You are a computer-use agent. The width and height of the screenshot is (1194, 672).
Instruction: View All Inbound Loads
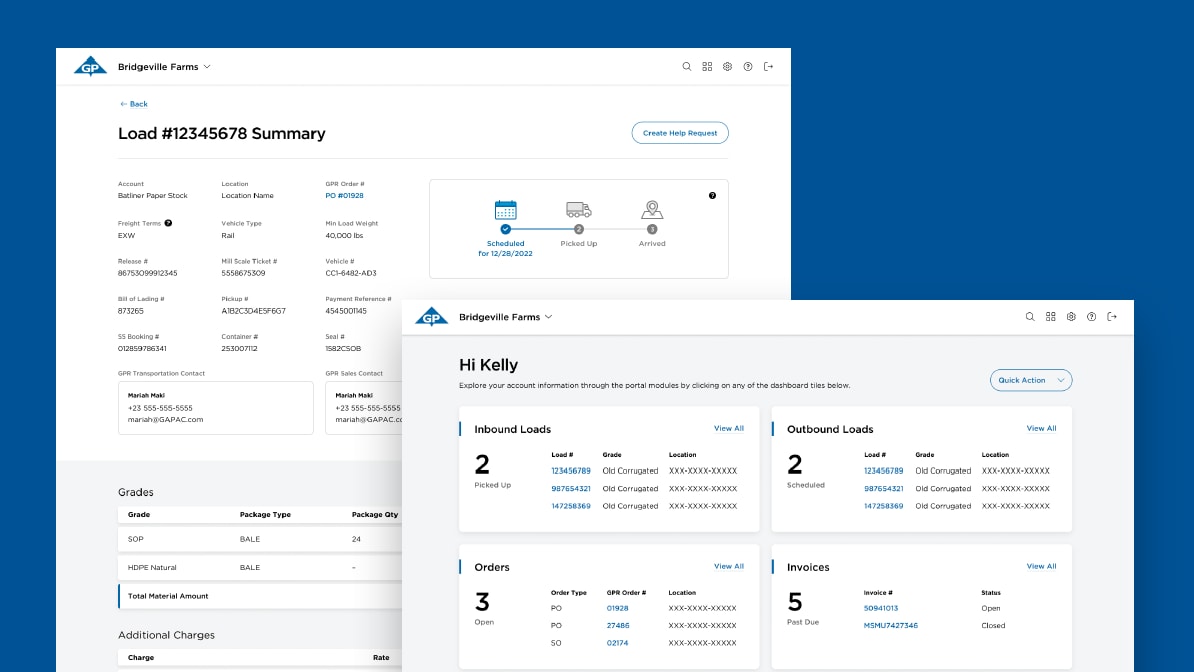[x=729, y=428]
